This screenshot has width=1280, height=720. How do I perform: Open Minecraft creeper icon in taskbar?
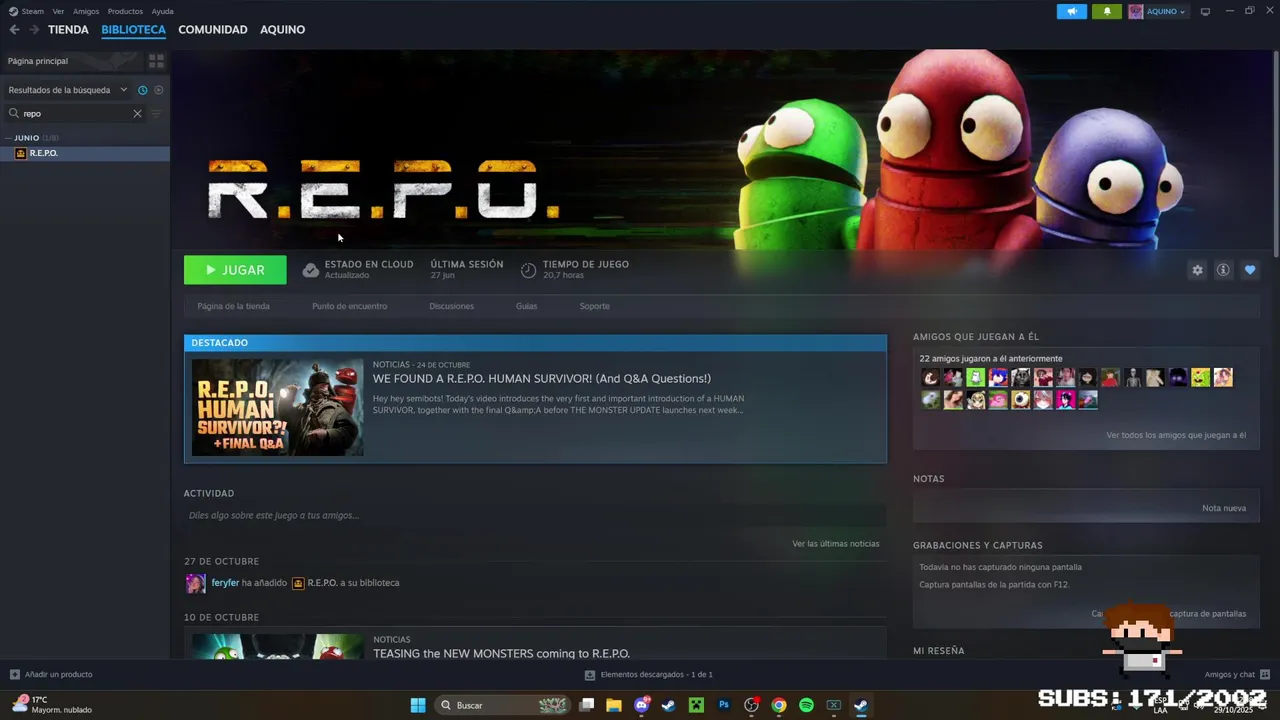[x=696, y=705]
